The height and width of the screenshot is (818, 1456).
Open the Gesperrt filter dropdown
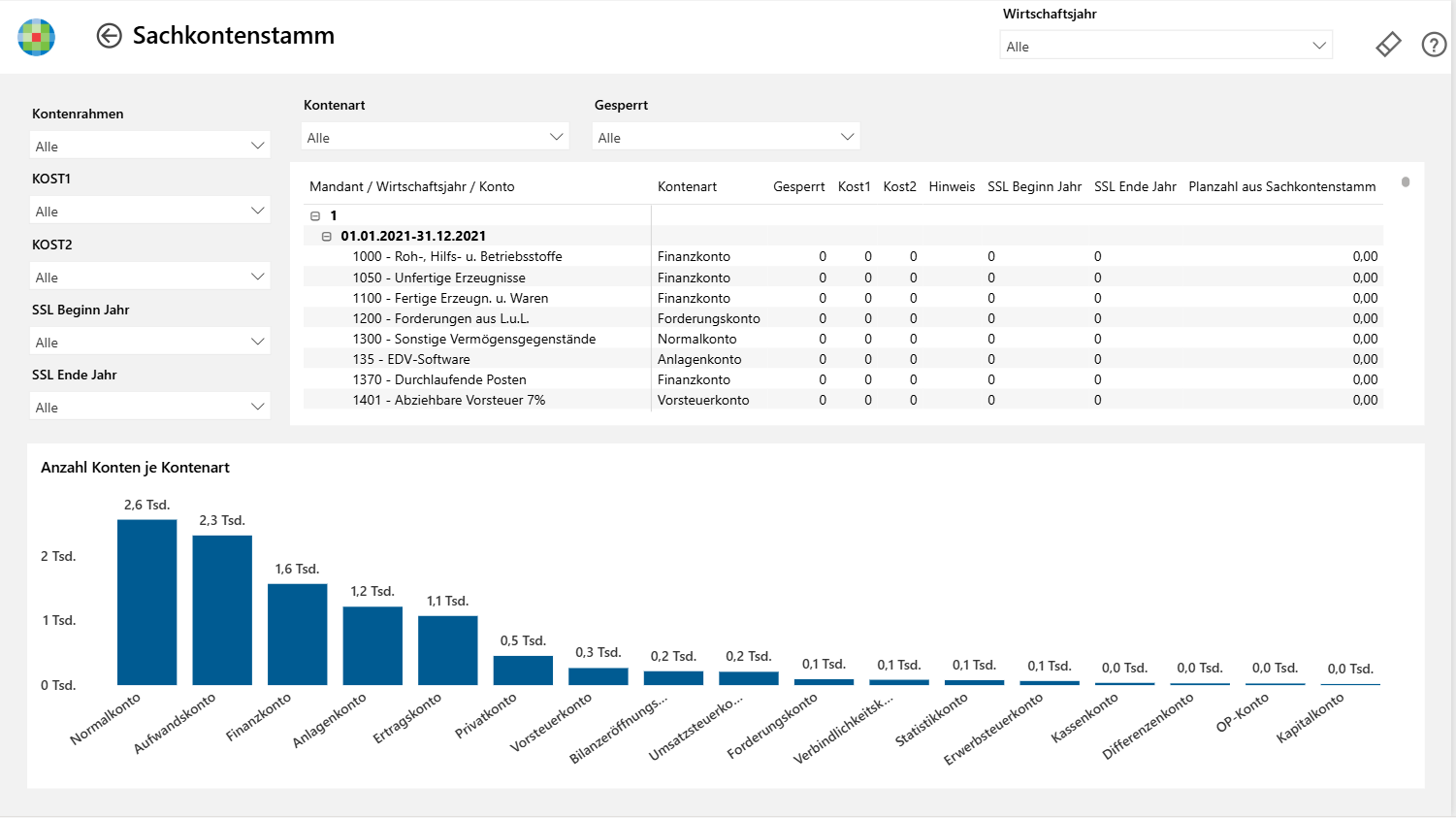726,137
